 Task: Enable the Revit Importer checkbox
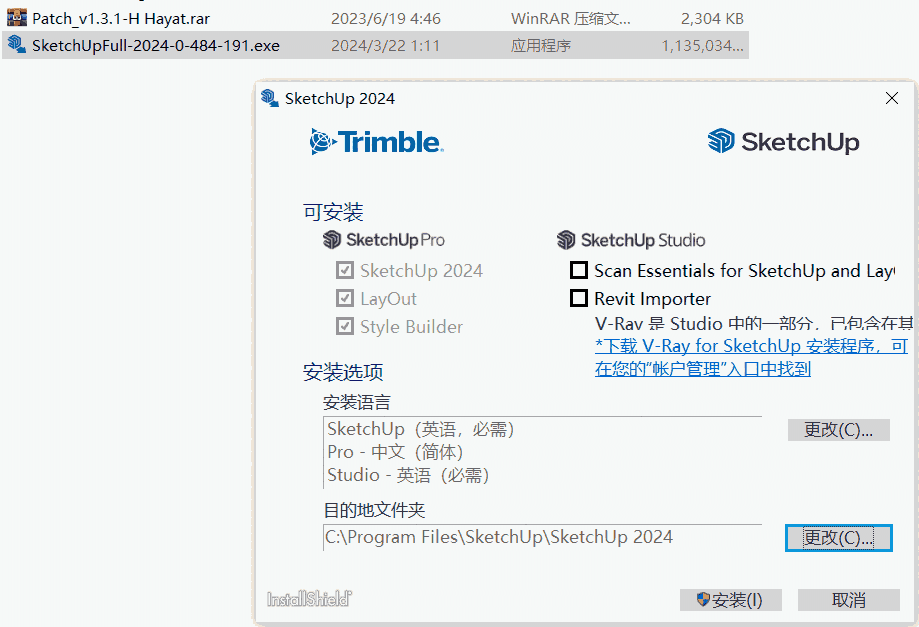579,298
